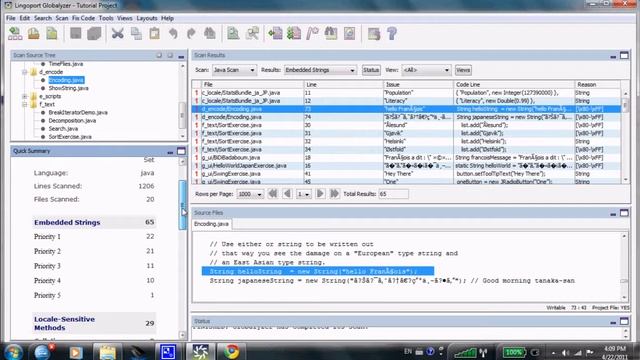Viewport: 640px width, 360px height.
Task: Open the Fix Code menu
Action: click(x=83, y=18)
